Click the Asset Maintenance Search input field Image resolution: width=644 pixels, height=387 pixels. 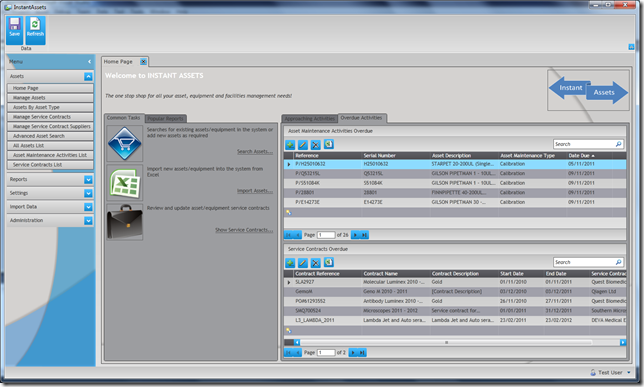coord(584,144)
